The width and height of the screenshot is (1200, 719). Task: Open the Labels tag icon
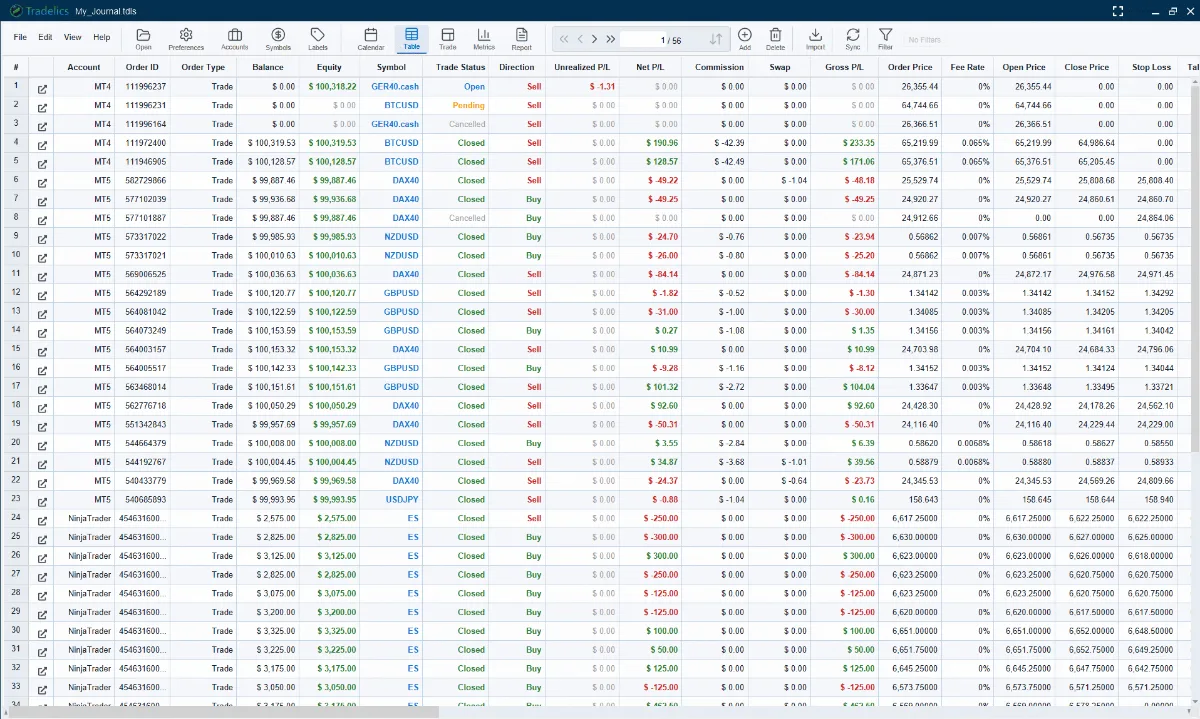coord(318,39)
